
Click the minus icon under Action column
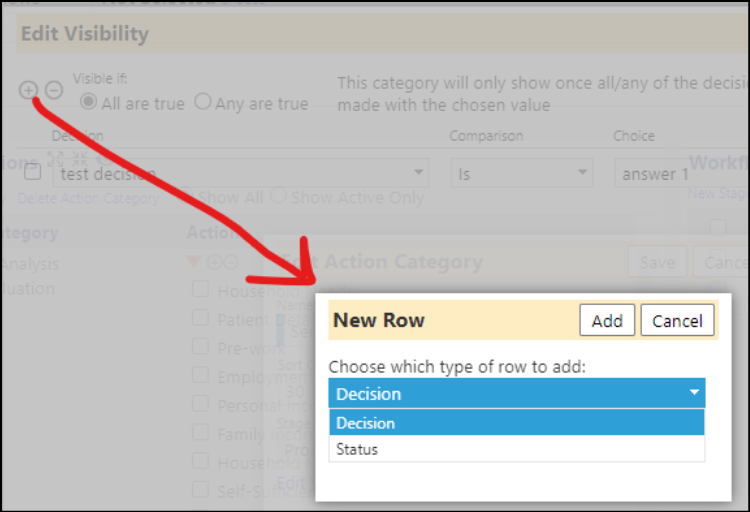tap(230, 262)
